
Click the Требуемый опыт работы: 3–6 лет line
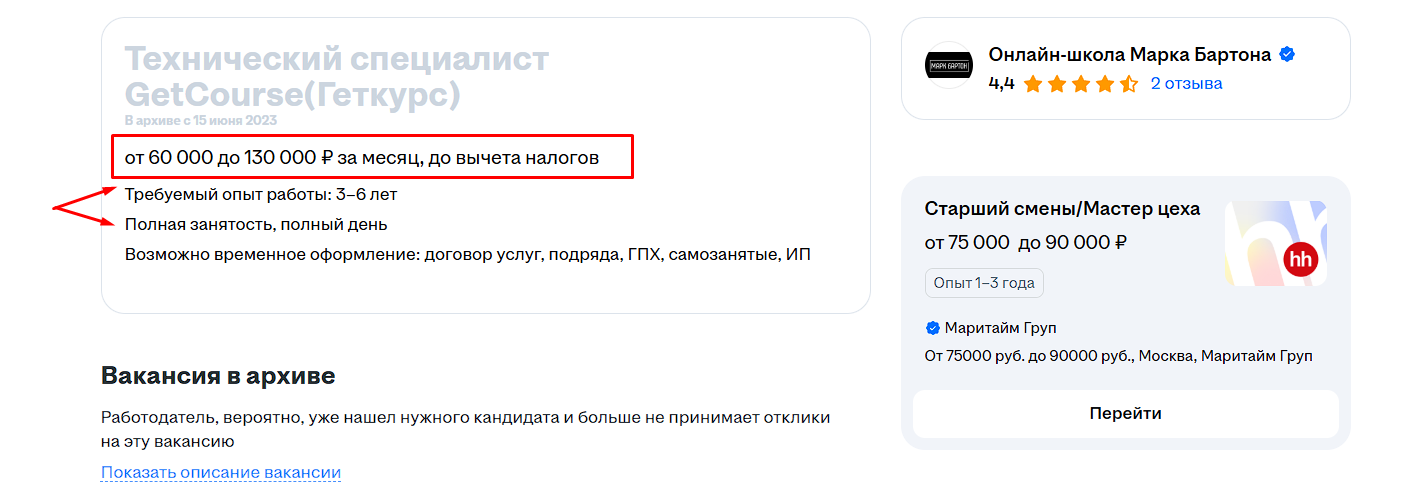(261, 194)
